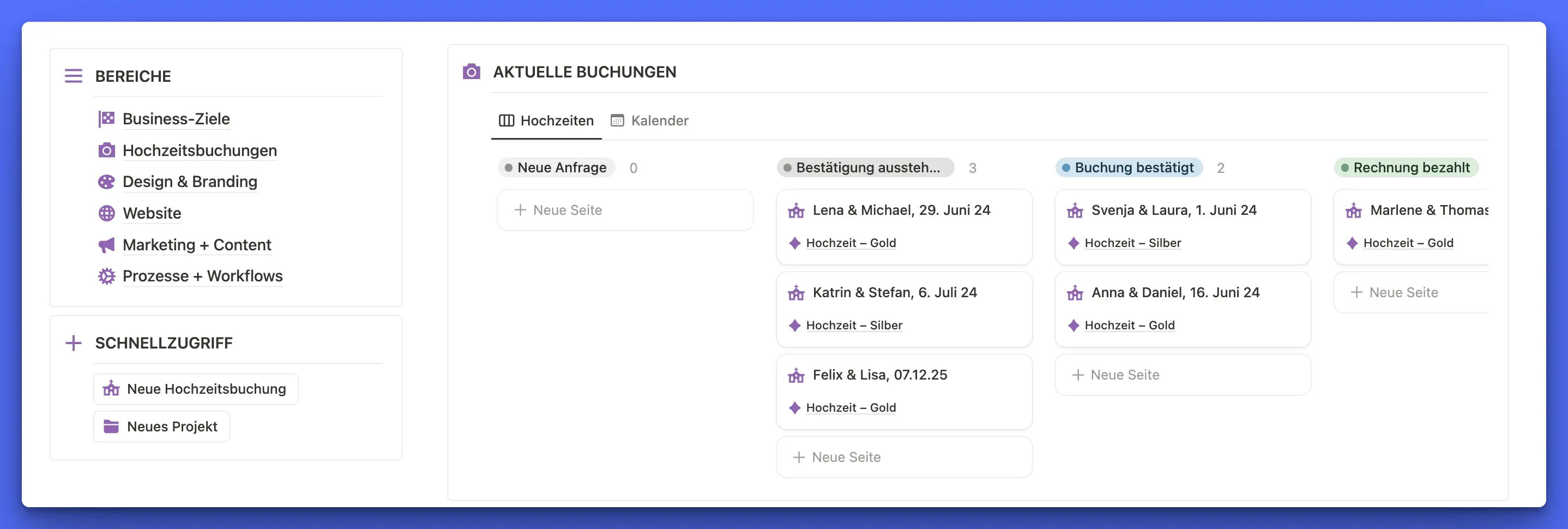Switch to the Kalender tab
The height and width of the screenshot is (529, 1568).
(x=649, y=121)
